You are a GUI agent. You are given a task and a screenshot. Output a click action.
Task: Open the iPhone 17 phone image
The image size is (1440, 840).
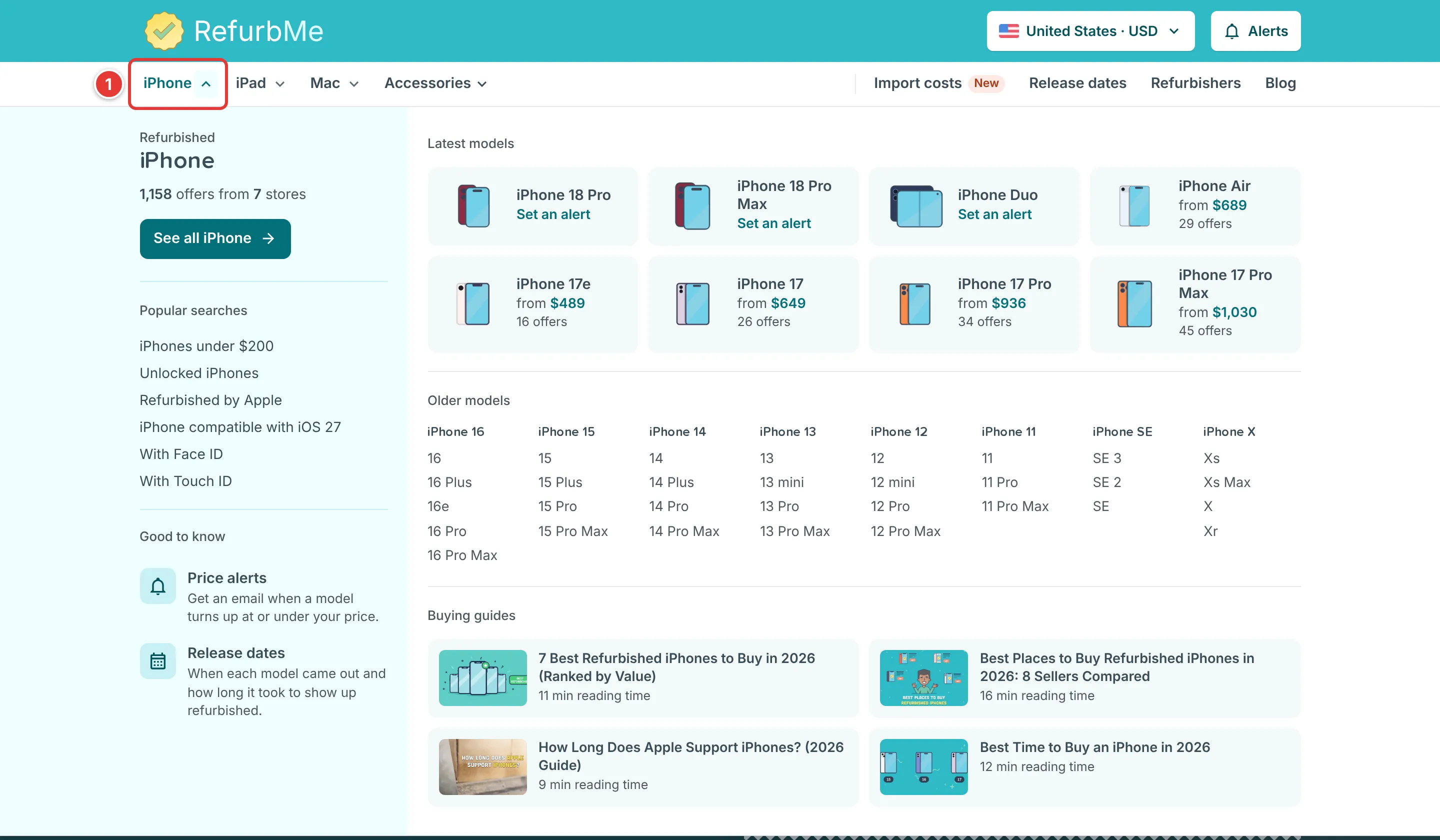coord(692,304)
